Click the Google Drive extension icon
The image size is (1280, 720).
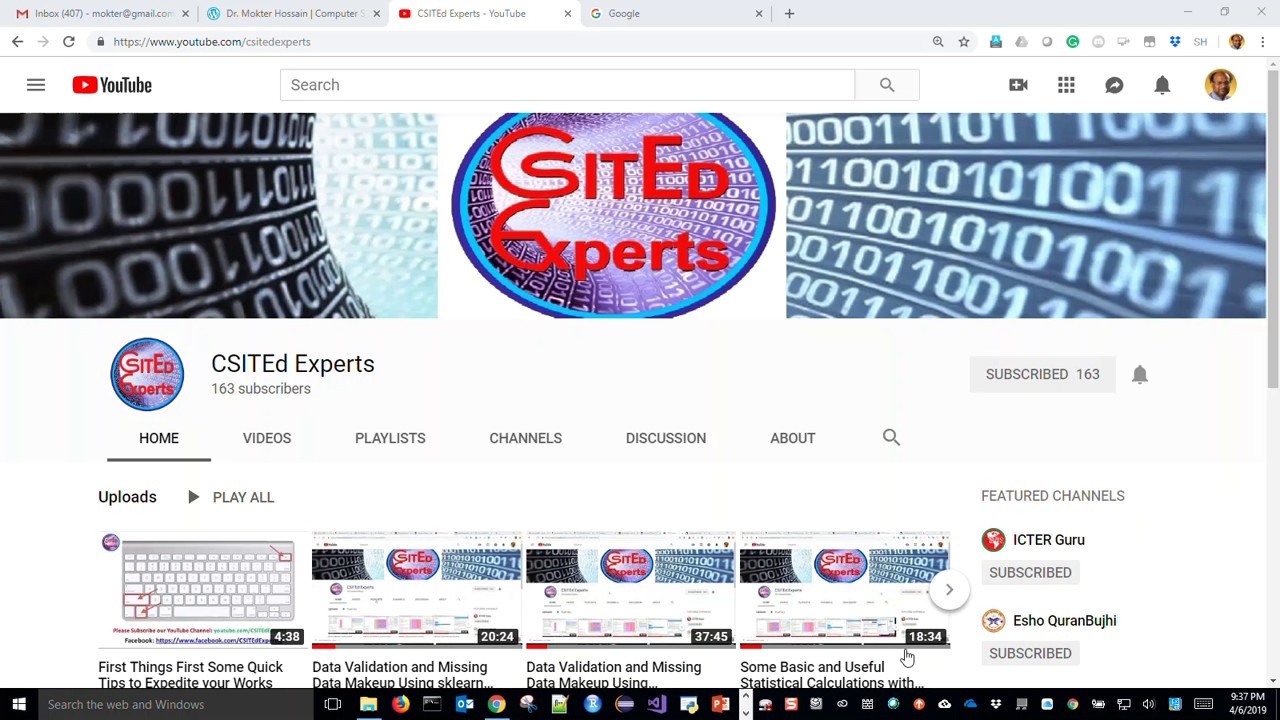click(x=1021, y=42)
